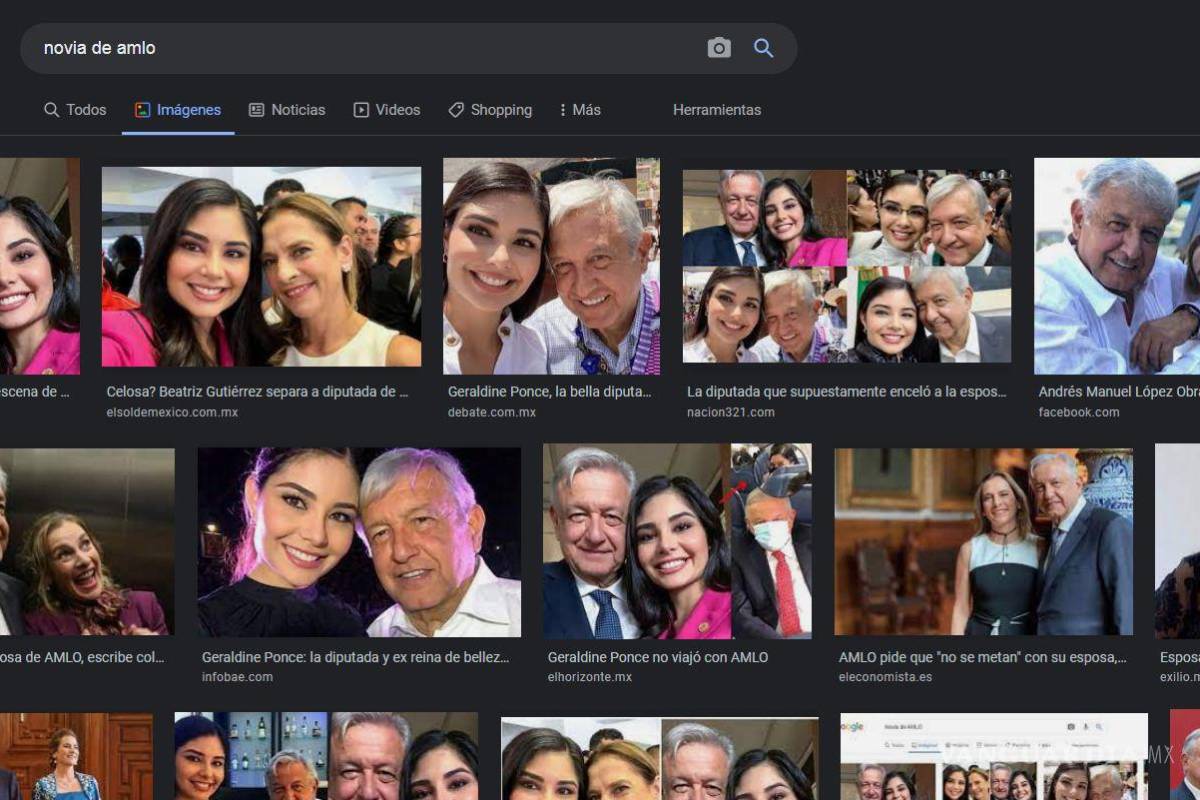Click the result titled 'Geraldine Ponce no viajó con AMLO'
This screenshot has height=800, width=1200.
(656, 657)
